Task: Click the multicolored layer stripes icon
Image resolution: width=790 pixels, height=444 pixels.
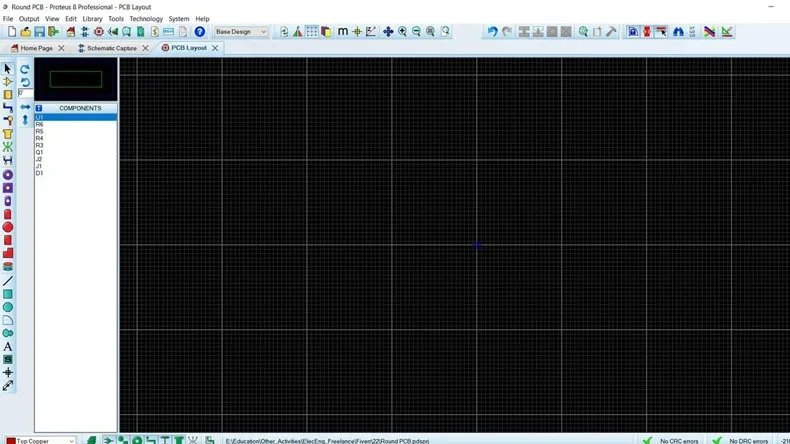Action: pyautogui.click(x=709, y=32)
